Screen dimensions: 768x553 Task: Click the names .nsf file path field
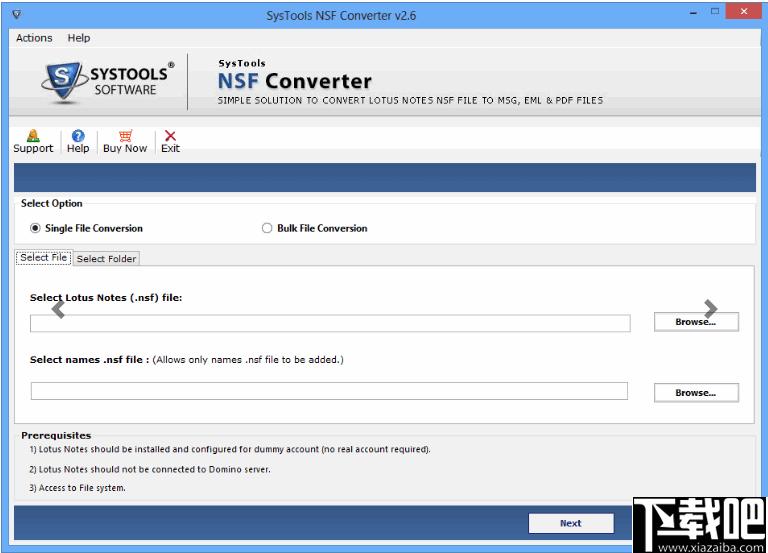(x=329, y=391)
